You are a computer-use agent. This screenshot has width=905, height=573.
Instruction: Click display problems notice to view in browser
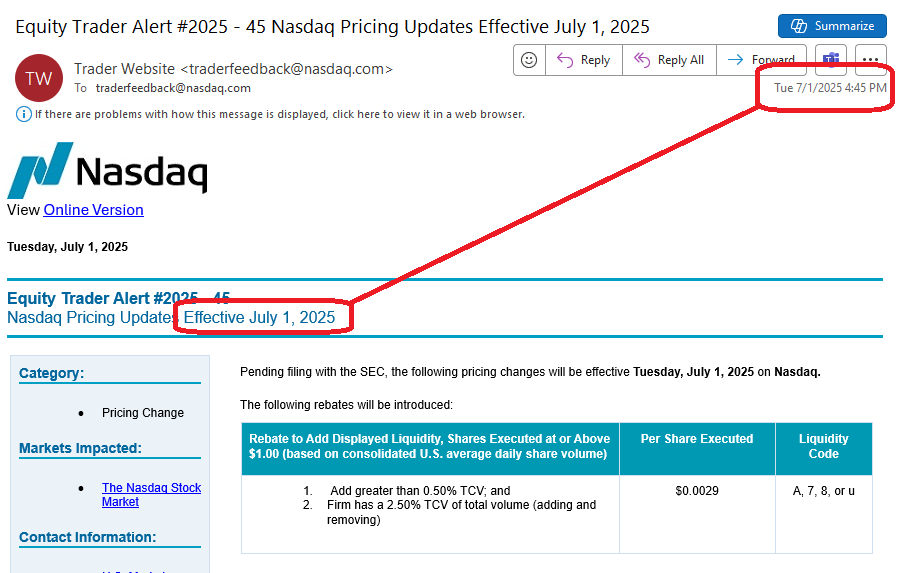point(279,114)
